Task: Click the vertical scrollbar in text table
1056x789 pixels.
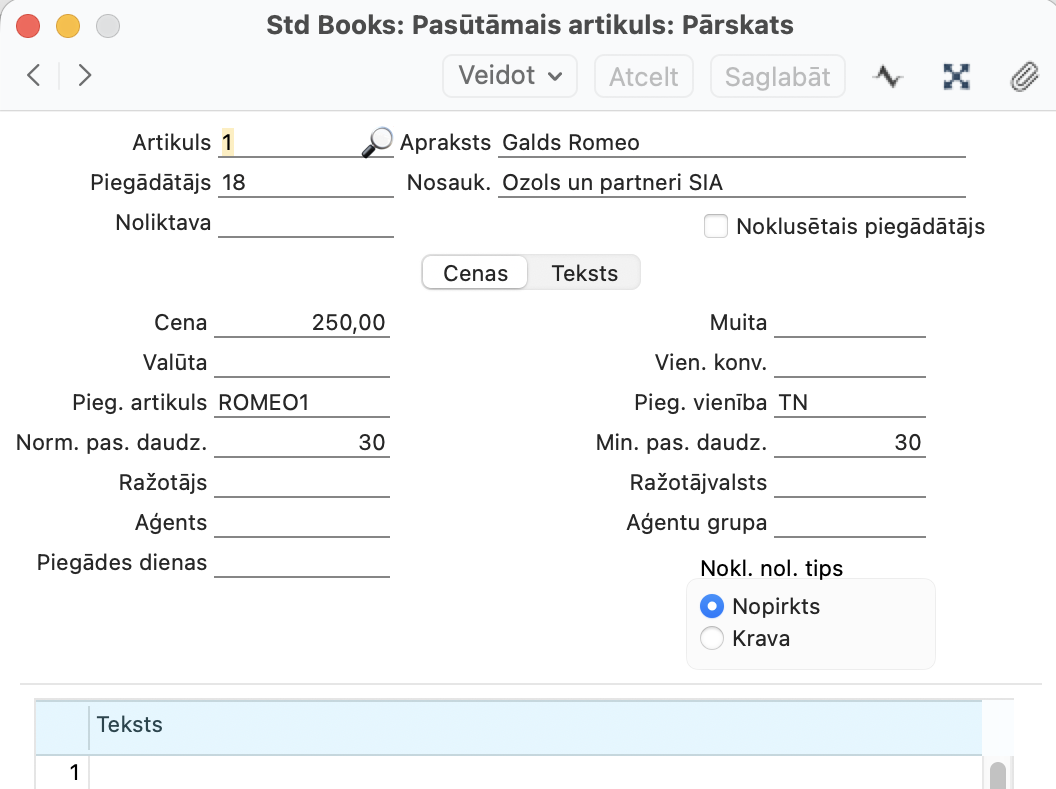Action: pyautogui.click(x=997, y=773)
